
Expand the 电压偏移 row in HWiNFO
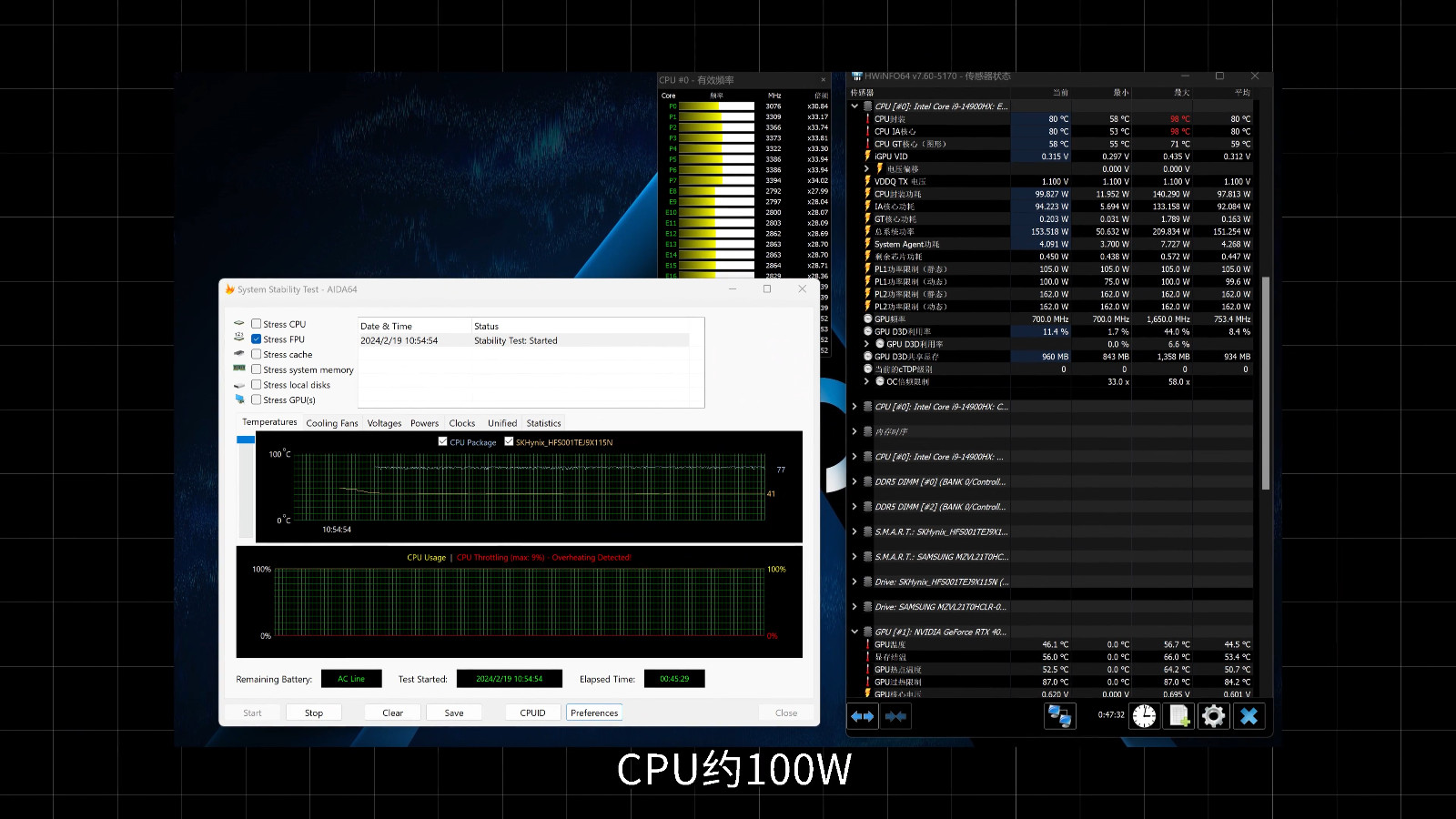pos(866,168)
